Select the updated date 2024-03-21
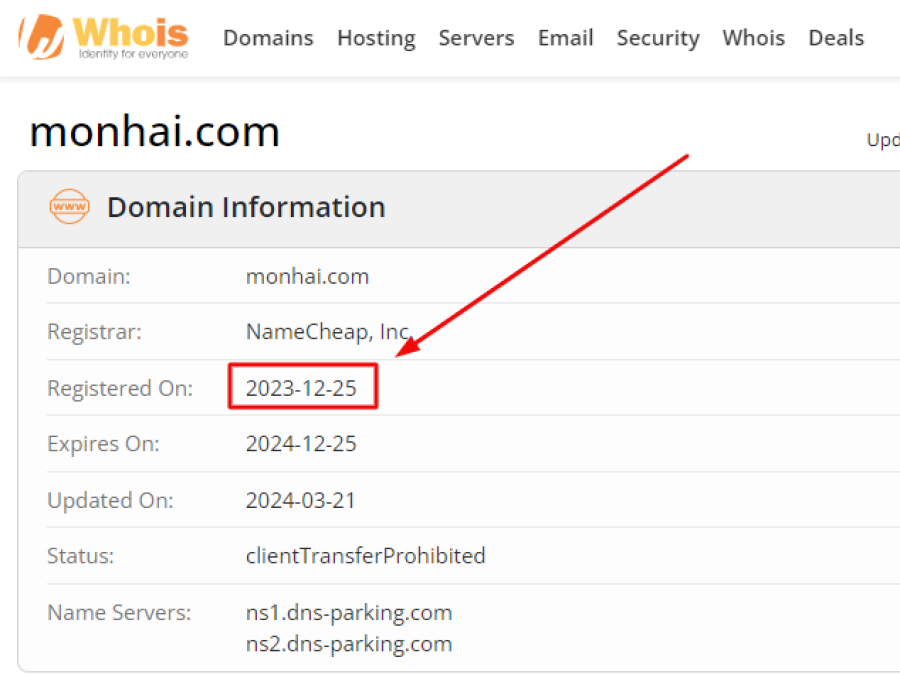Viewport: 900px width, 674px height. point(301,501)
